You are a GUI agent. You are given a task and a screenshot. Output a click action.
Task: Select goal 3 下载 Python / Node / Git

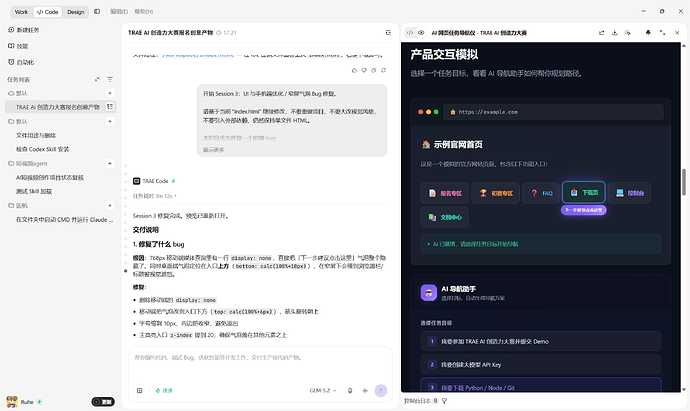pyautogui.click(x=541, y=385)
